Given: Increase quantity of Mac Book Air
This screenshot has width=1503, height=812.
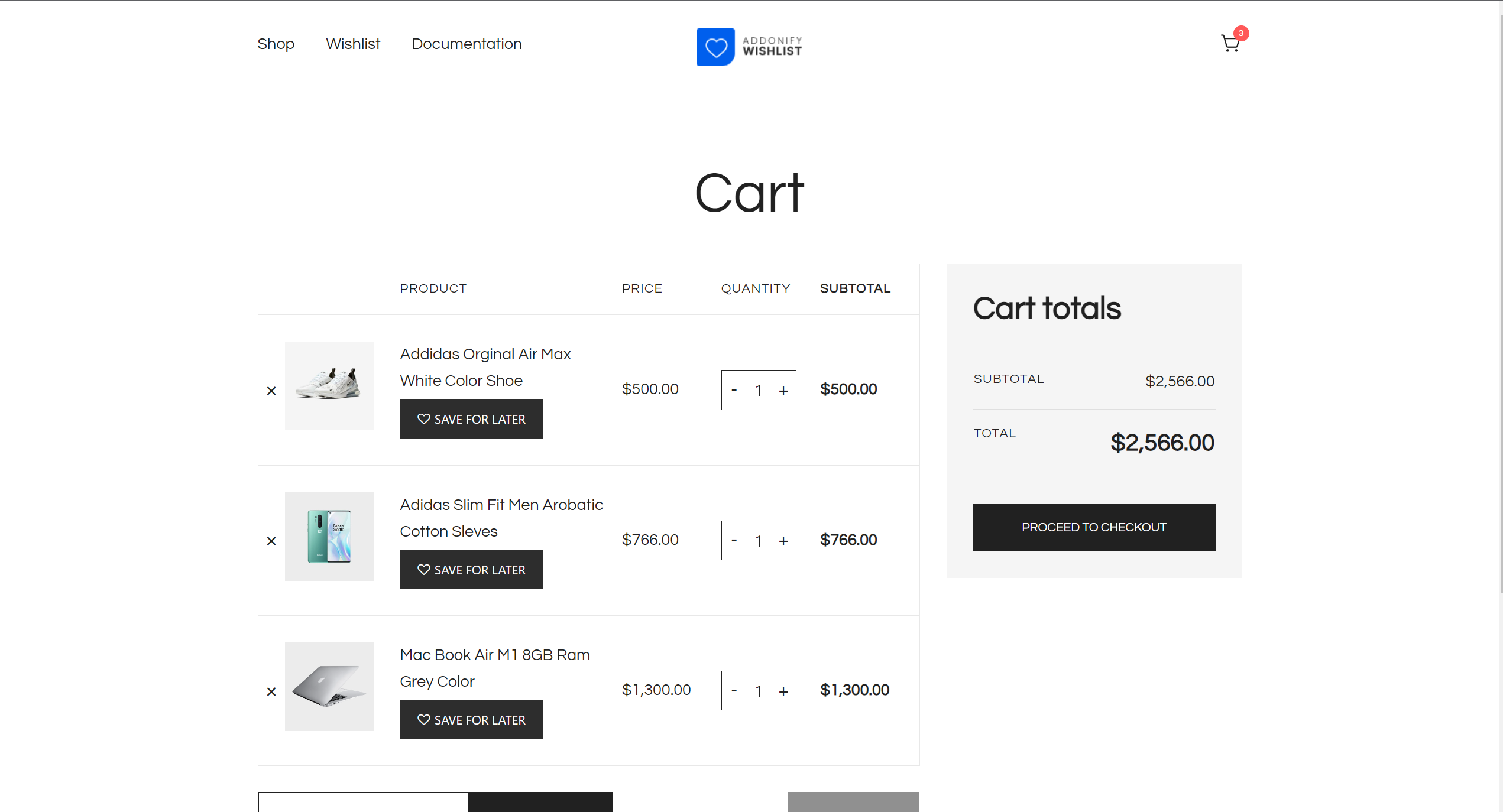Looking at the screenshot, I should point(783,691).
